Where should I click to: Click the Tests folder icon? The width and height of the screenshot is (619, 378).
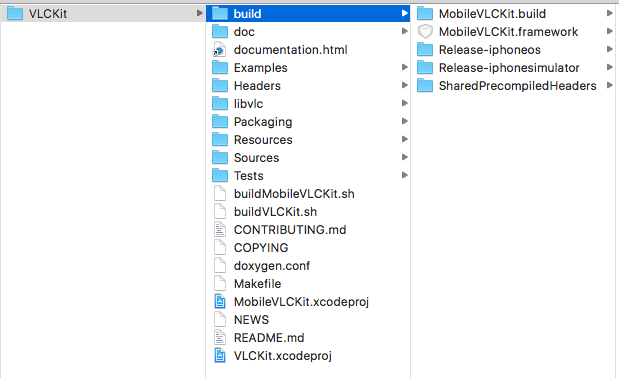tap(220, 176)
